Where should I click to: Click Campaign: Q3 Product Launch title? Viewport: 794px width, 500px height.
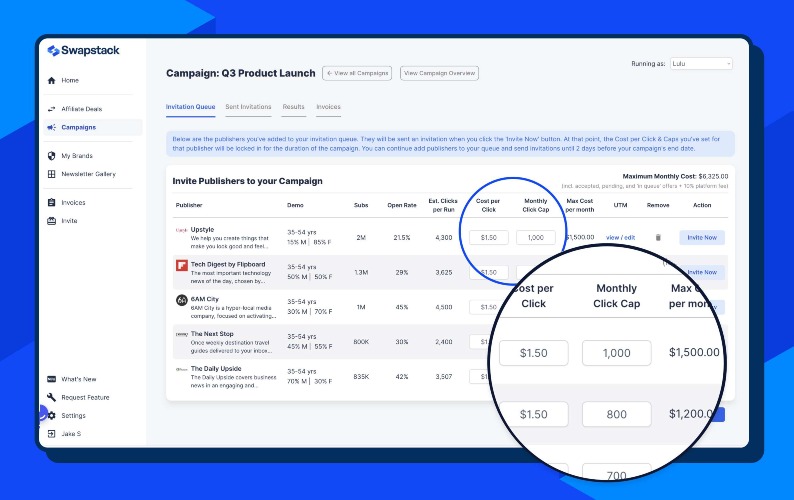click(241, 73)
